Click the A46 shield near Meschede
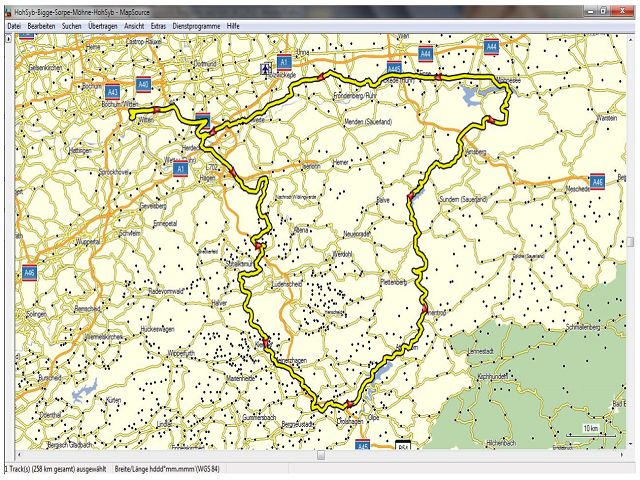The width and height of the screenshot is (640, 480). (597, 181)
